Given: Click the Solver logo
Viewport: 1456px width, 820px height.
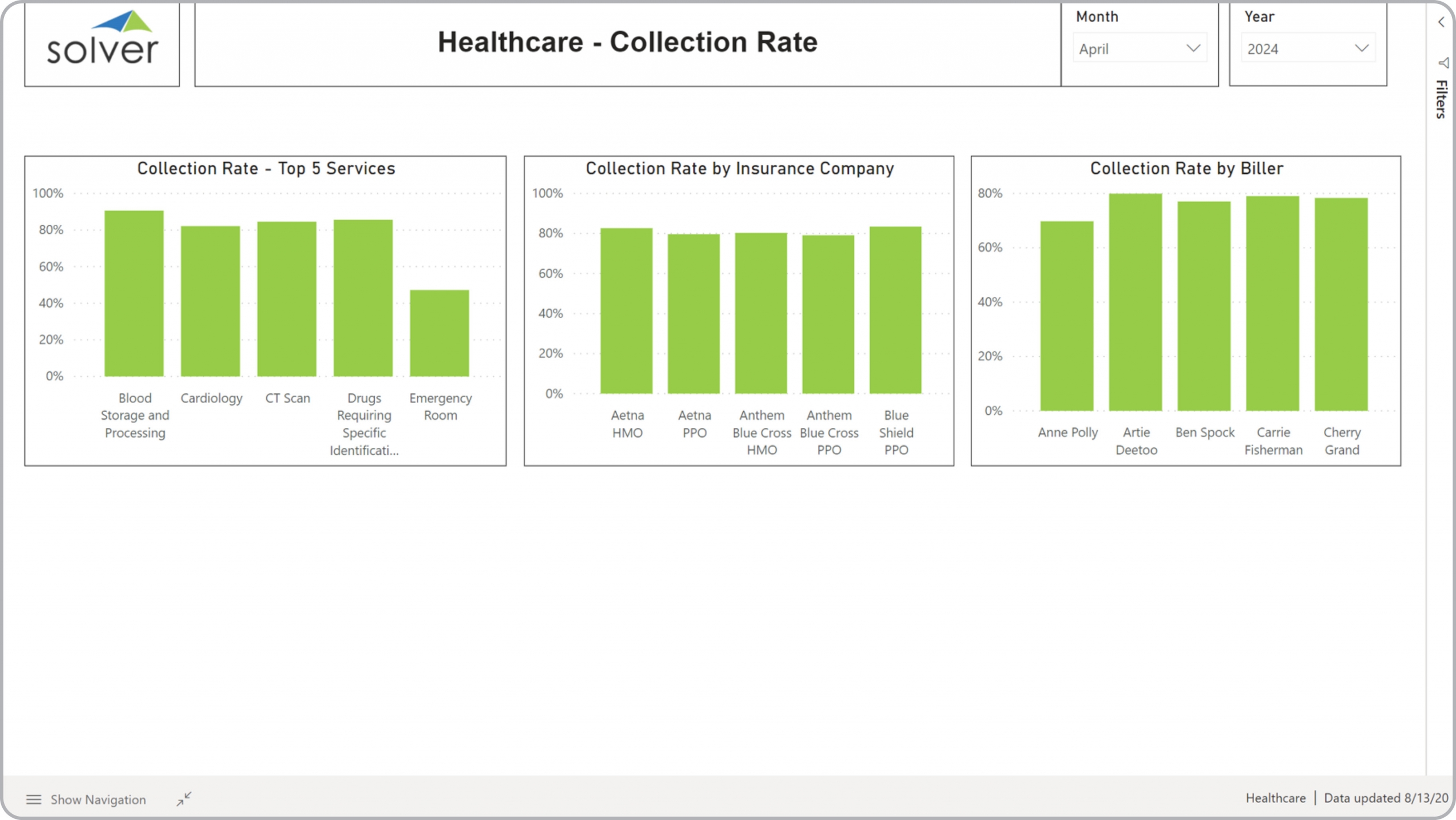Looking at the screenshot, I should [x=102, y=39].
